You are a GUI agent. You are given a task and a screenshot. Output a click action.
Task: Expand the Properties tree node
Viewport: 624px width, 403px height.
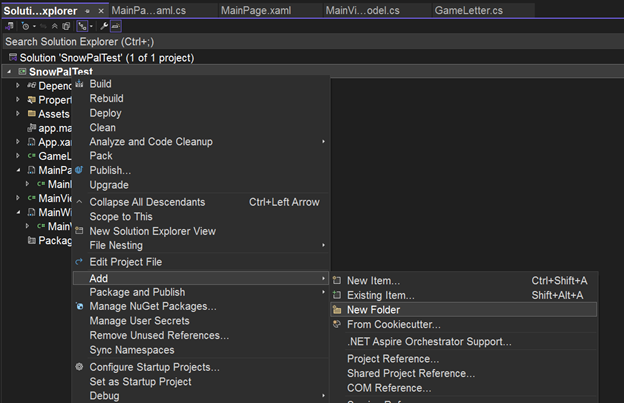tap(18, 99)
